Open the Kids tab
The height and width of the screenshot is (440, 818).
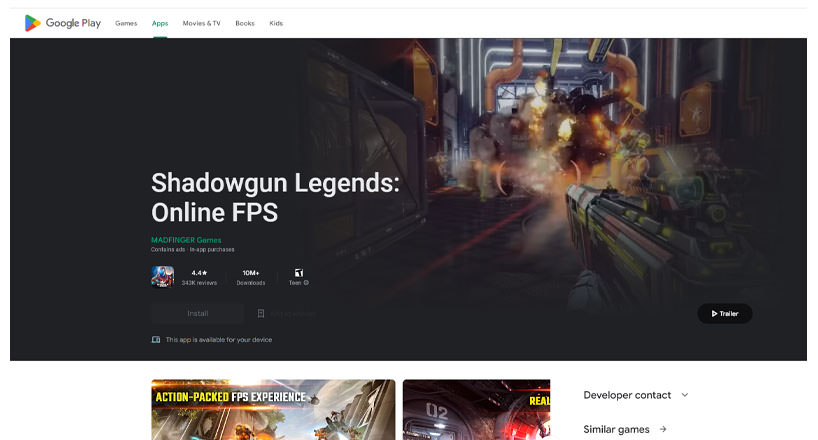(x=276, y=23)
